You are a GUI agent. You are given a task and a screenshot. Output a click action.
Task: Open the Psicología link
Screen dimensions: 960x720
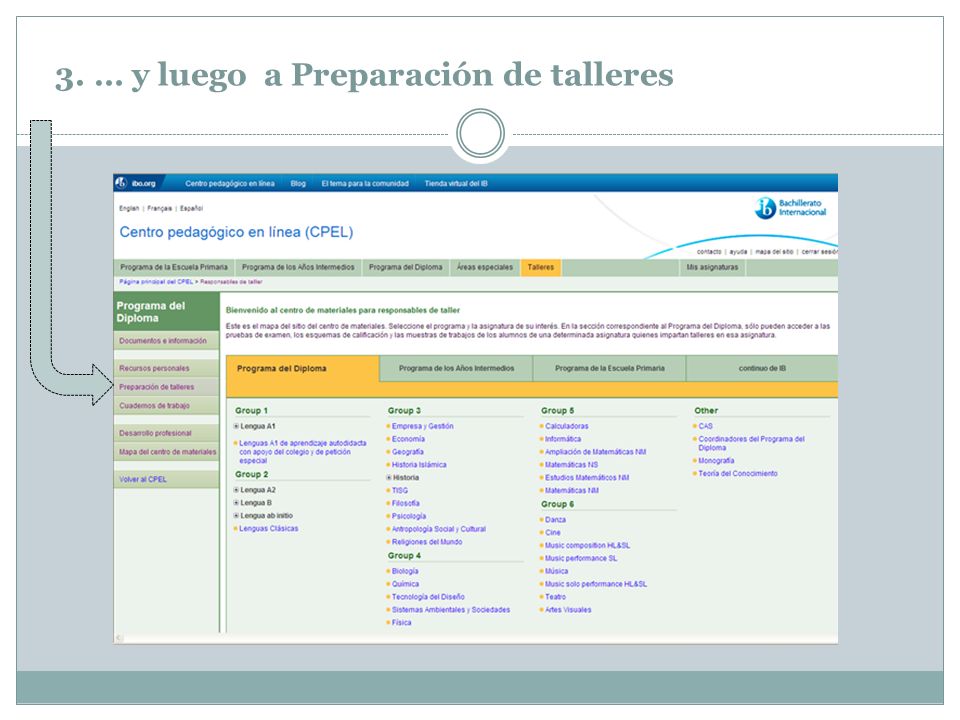pyautogui.click(x=409, y=516)
